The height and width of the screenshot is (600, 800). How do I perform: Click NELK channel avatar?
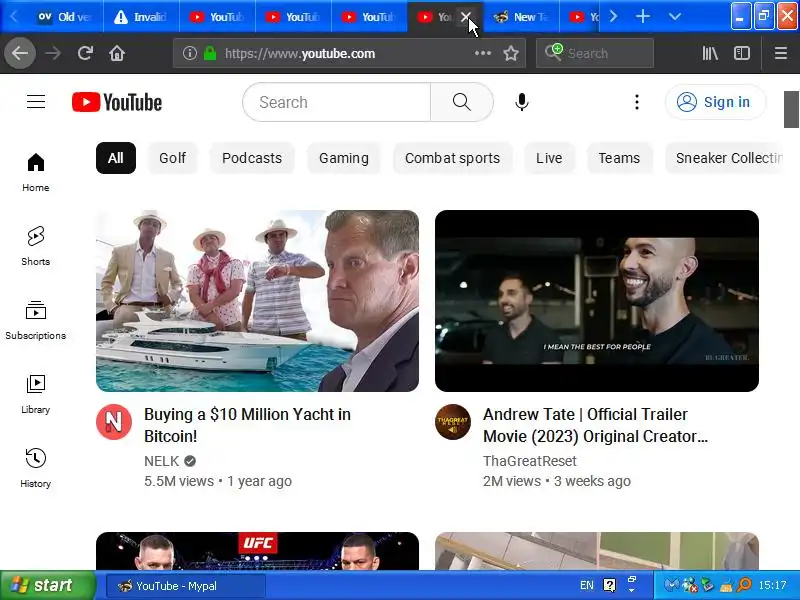click(x=114, y=422)
